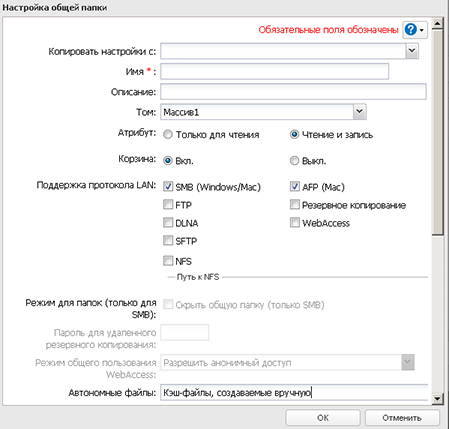The height and width of the screenshot is (429, 449).
Task: Uncheck the SMB (Windows/Mac) checkbox
Action: click(168, 186)
